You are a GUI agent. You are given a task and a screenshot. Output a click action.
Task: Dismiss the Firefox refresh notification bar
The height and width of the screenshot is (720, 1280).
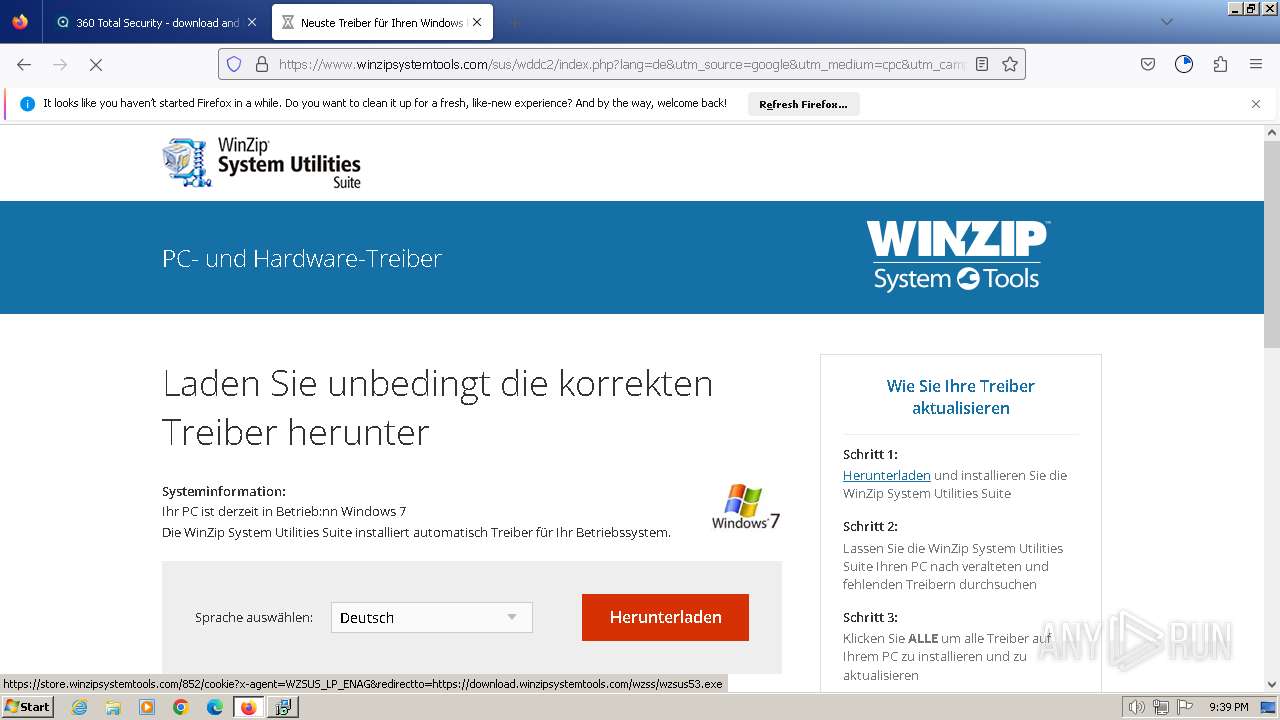(x=1256, y=104)
